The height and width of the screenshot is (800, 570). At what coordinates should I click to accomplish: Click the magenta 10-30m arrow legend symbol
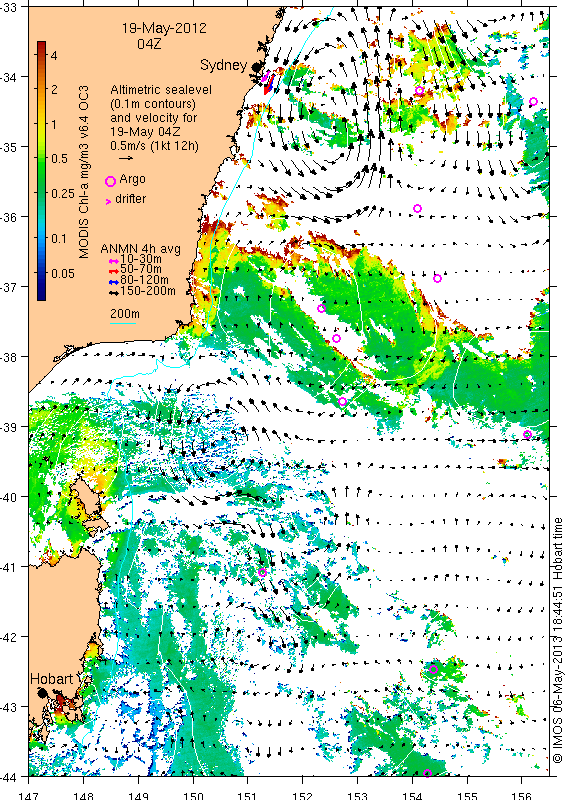tap(114, 261)
